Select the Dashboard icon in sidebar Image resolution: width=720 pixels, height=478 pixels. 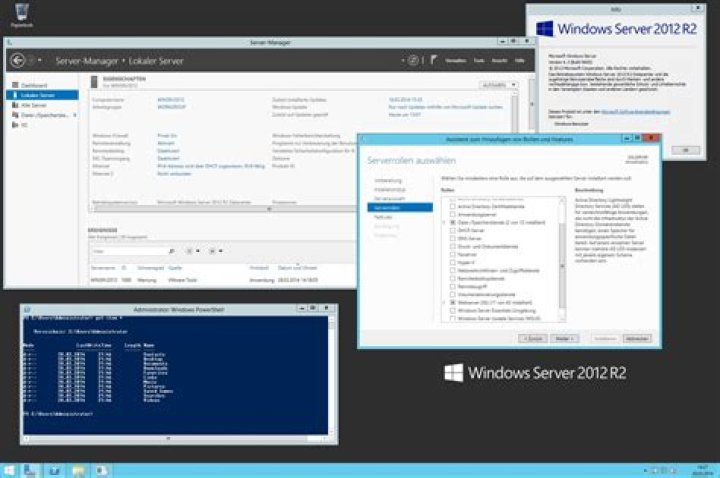click(x=15, y=85)
